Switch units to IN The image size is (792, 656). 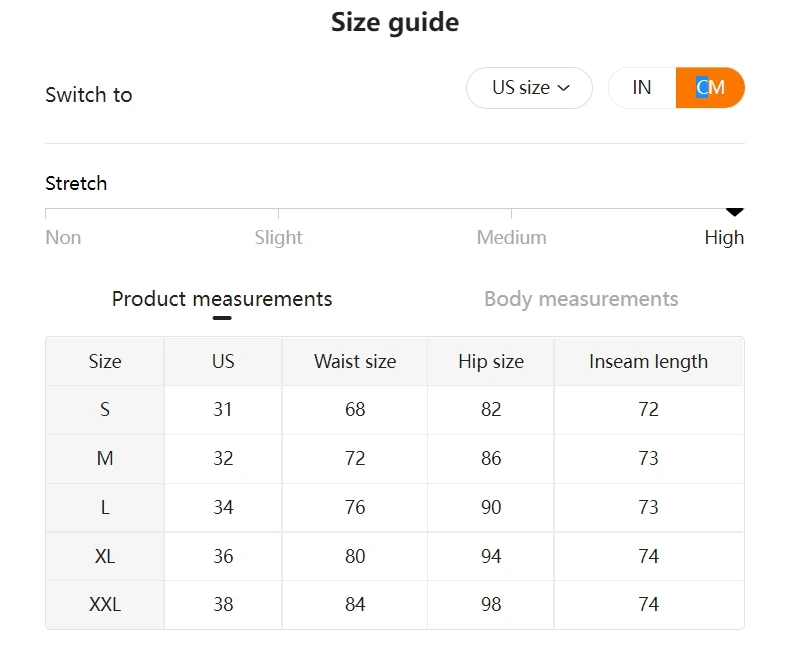[642, 88]
